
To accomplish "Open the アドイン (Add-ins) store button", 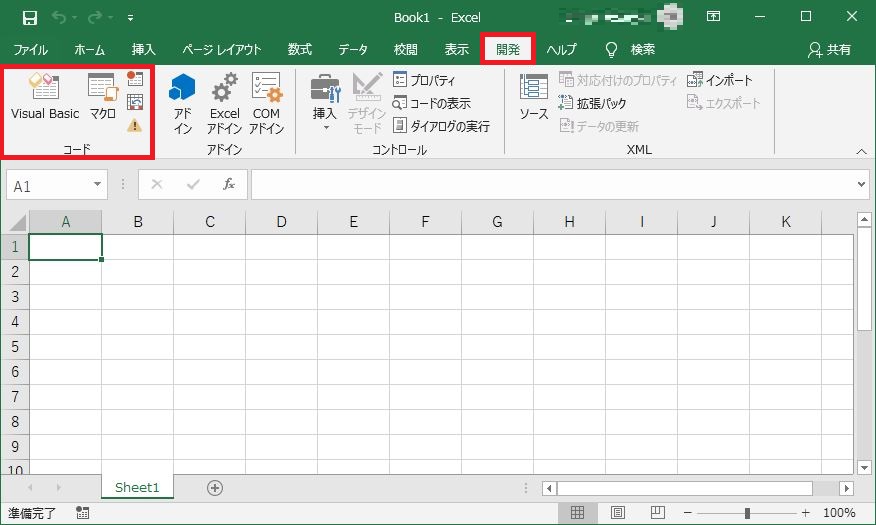I will tap(182, 104).
